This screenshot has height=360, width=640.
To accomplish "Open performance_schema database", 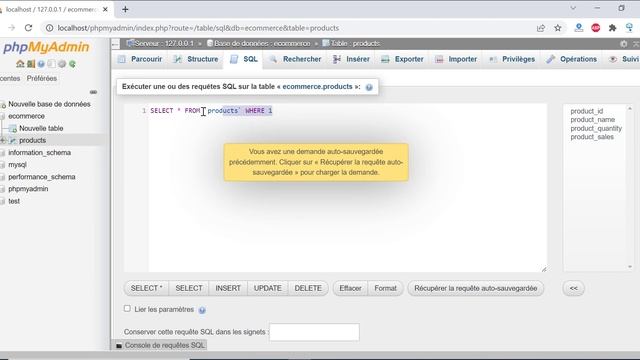I will pyautogui.click(x=42, y=177).
